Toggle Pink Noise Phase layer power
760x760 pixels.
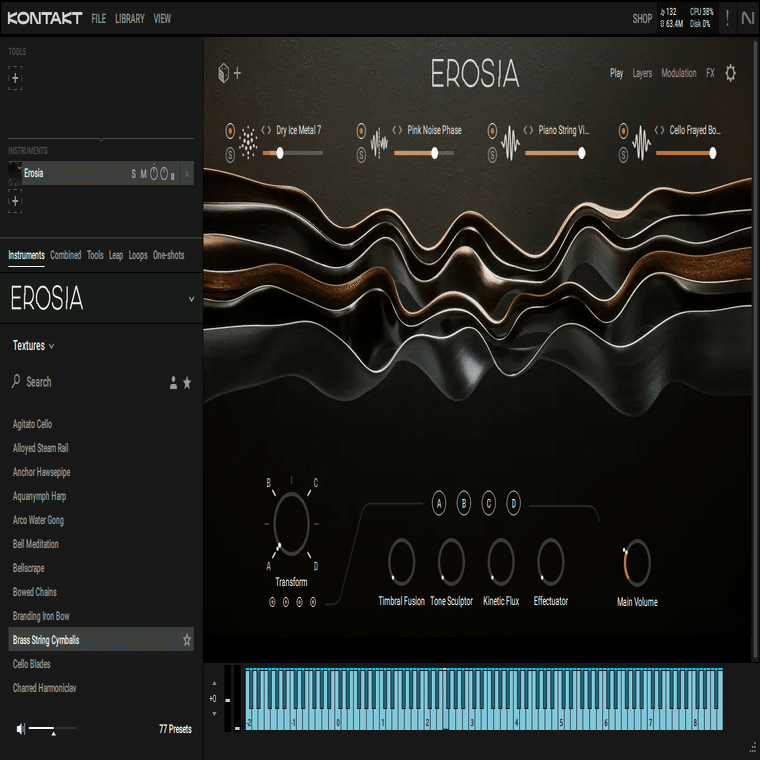361,130
